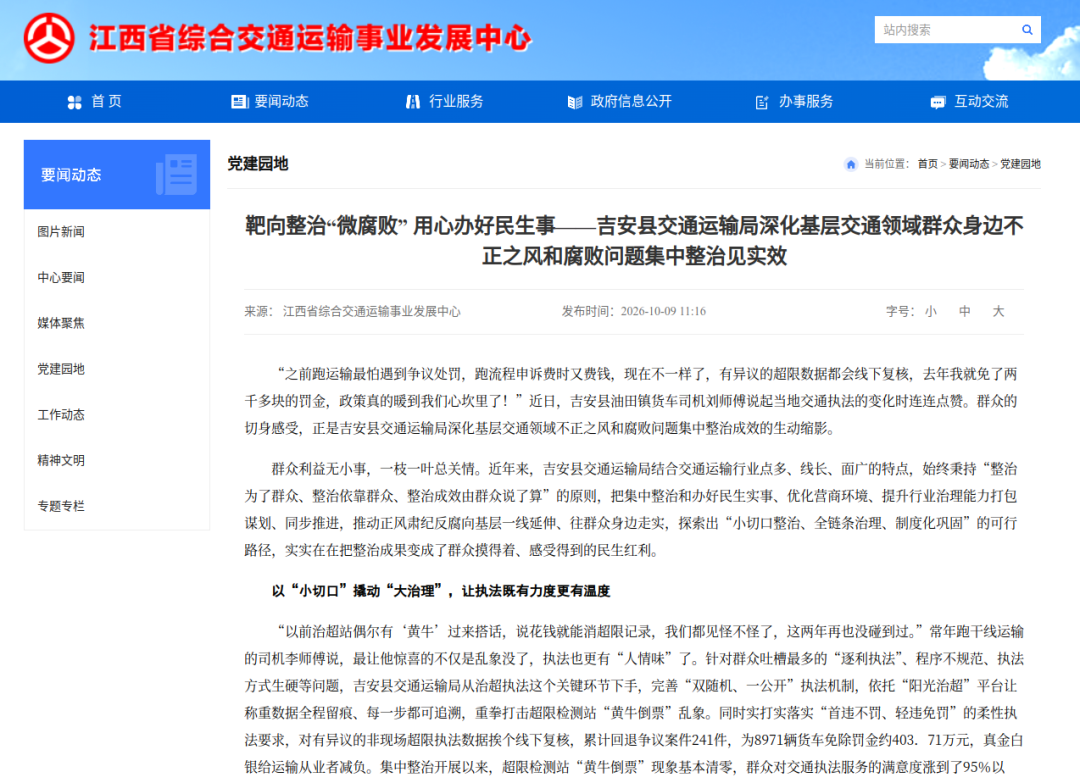
Task: Open the 互动交流 navigation item
Action: [981, 101]
